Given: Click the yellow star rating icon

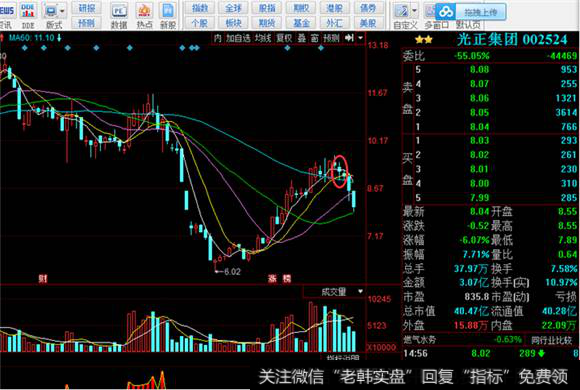Looking at the screenshot, I should click(424, 40).
